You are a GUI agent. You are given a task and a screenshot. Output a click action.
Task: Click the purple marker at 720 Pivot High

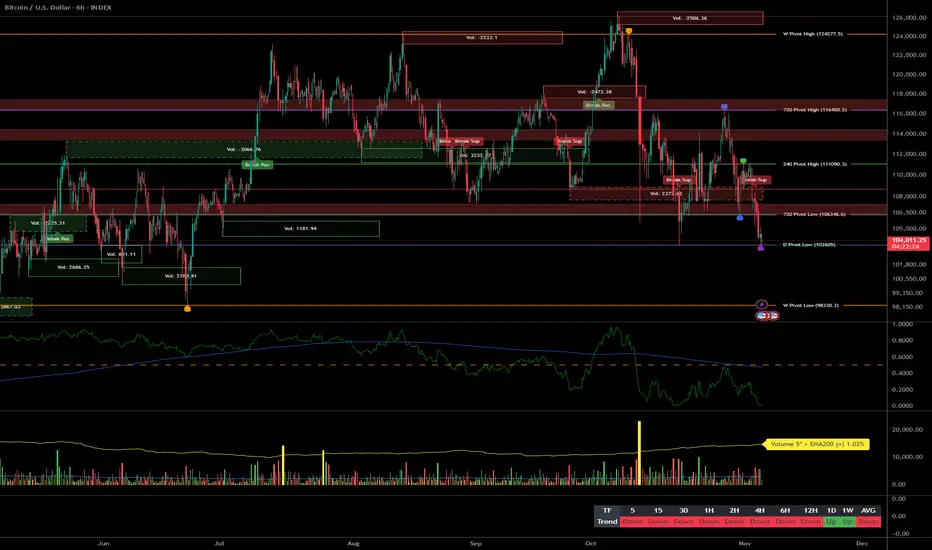pos(724,107)
